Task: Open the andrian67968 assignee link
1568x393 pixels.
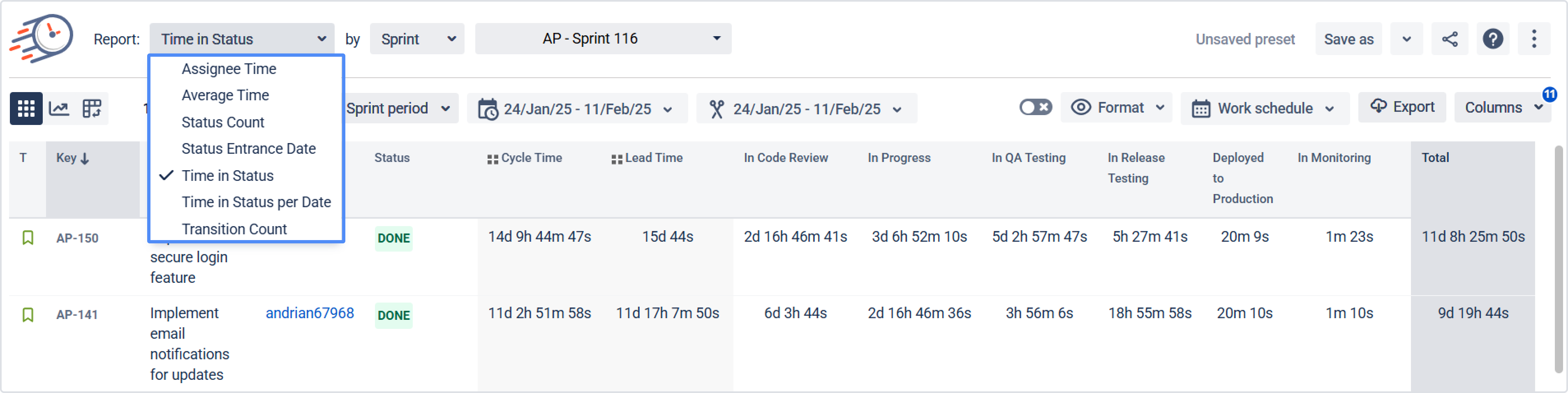Action: pos(309,313)
